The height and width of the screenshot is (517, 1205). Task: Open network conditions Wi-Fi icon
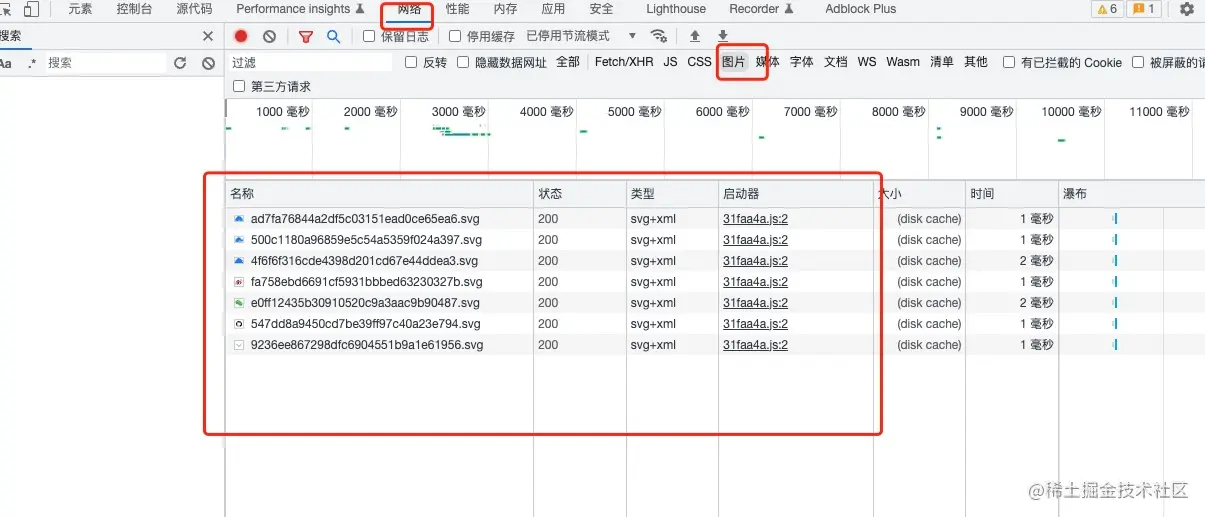(659, 36)
